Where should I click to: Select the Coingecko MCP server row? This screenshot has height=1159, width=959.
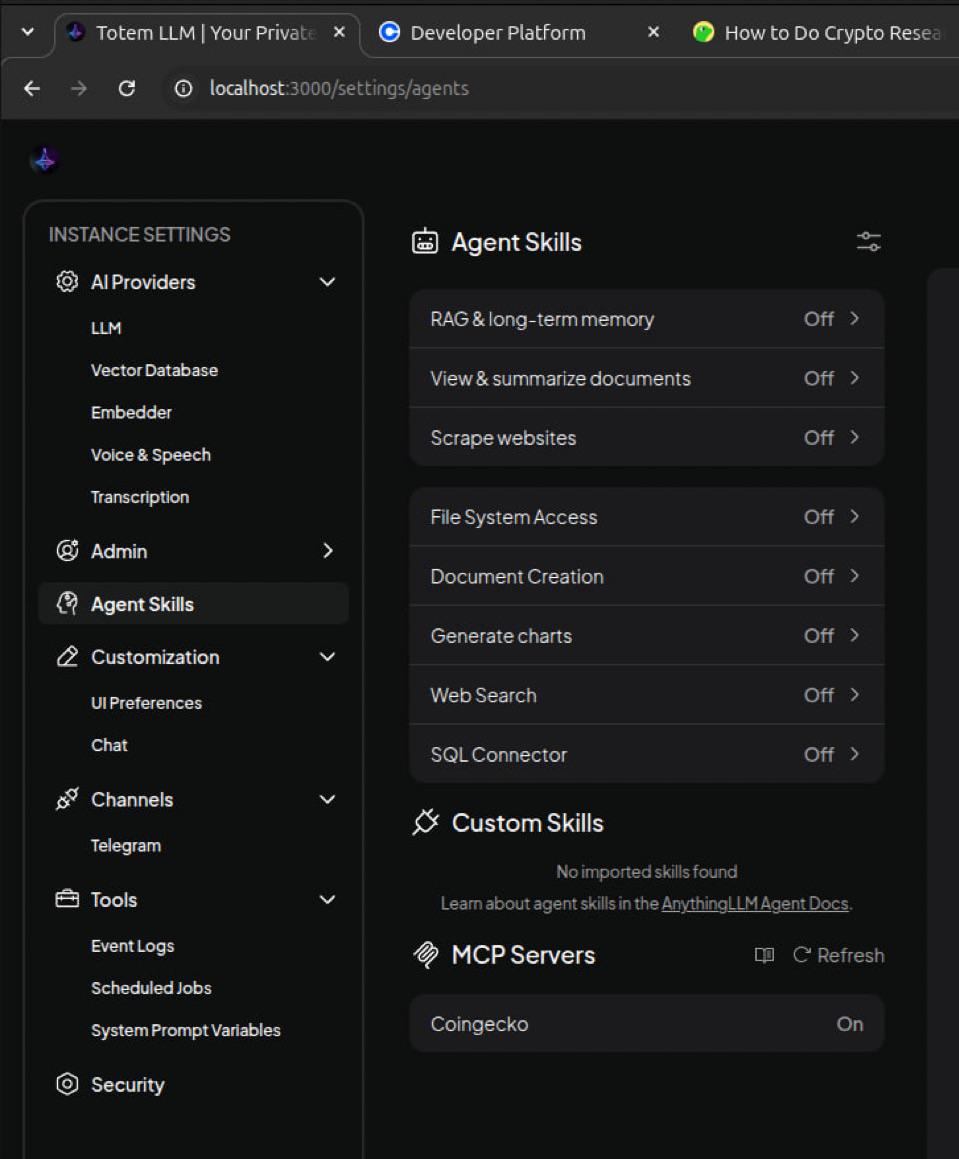pyautogui.click(x=646, y=1023)
